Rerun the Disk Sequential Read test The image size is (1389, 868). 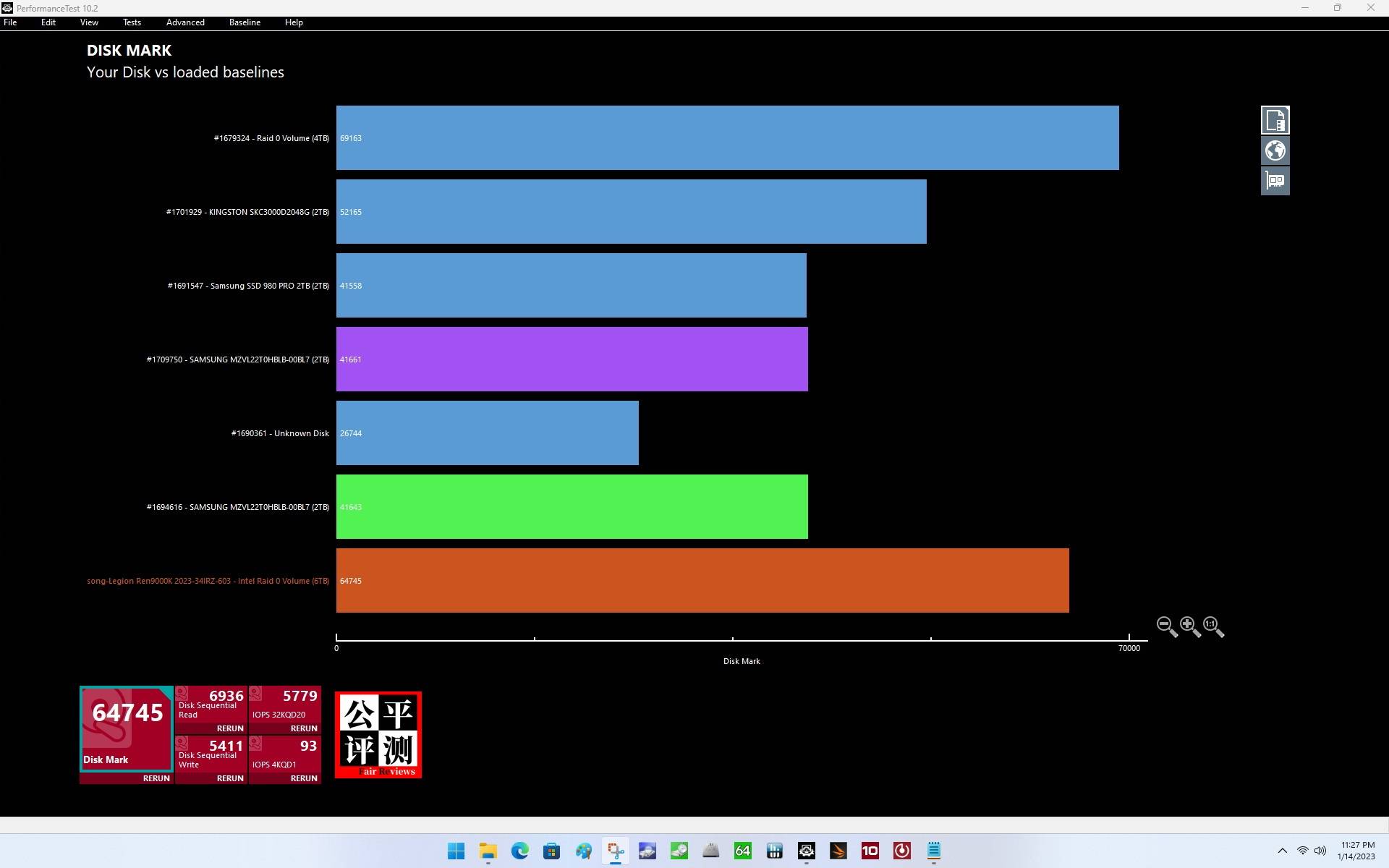(x=230, y=728)
